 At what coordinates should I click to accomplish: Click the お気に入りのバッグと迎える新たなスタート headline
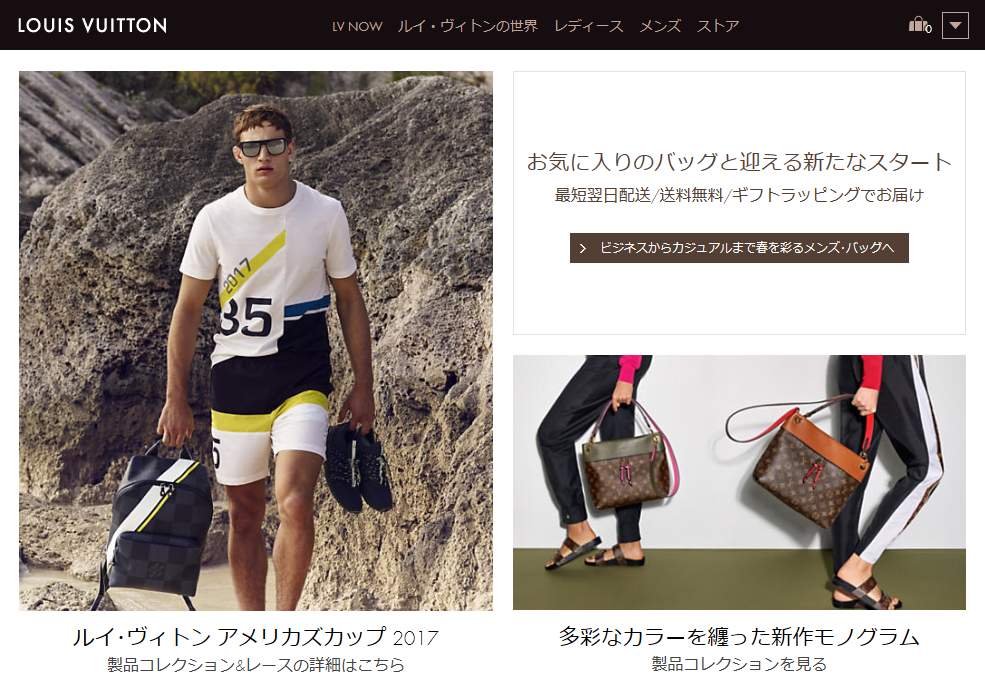739,161
